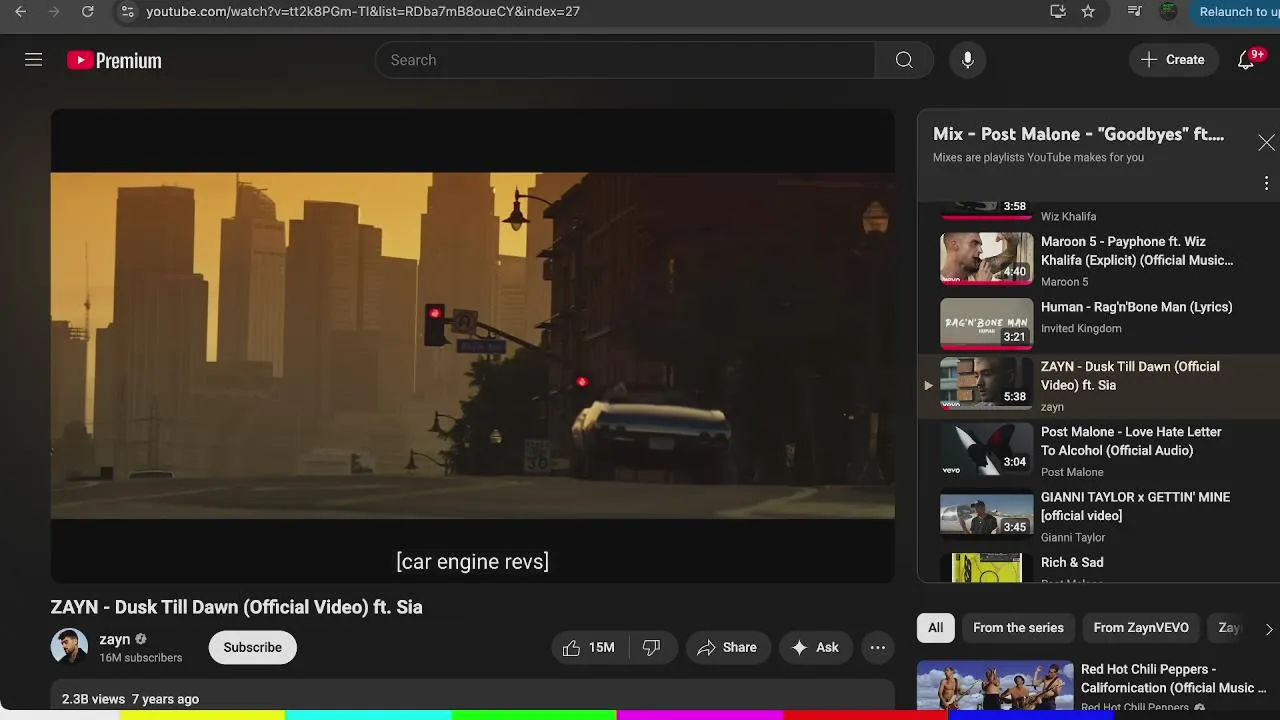Screen dimensions: 1280x720
Task: Focus the YouTube search field
Action: pyautogui.click(x=625, y=60)
